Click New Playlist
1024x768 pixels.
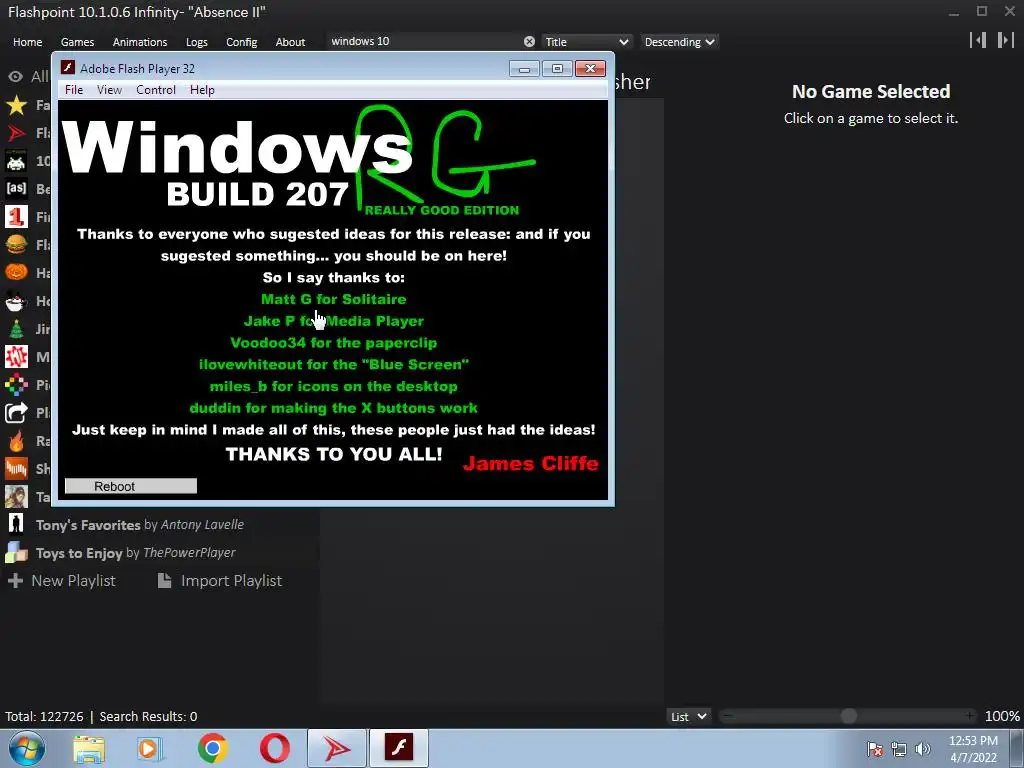62,581
